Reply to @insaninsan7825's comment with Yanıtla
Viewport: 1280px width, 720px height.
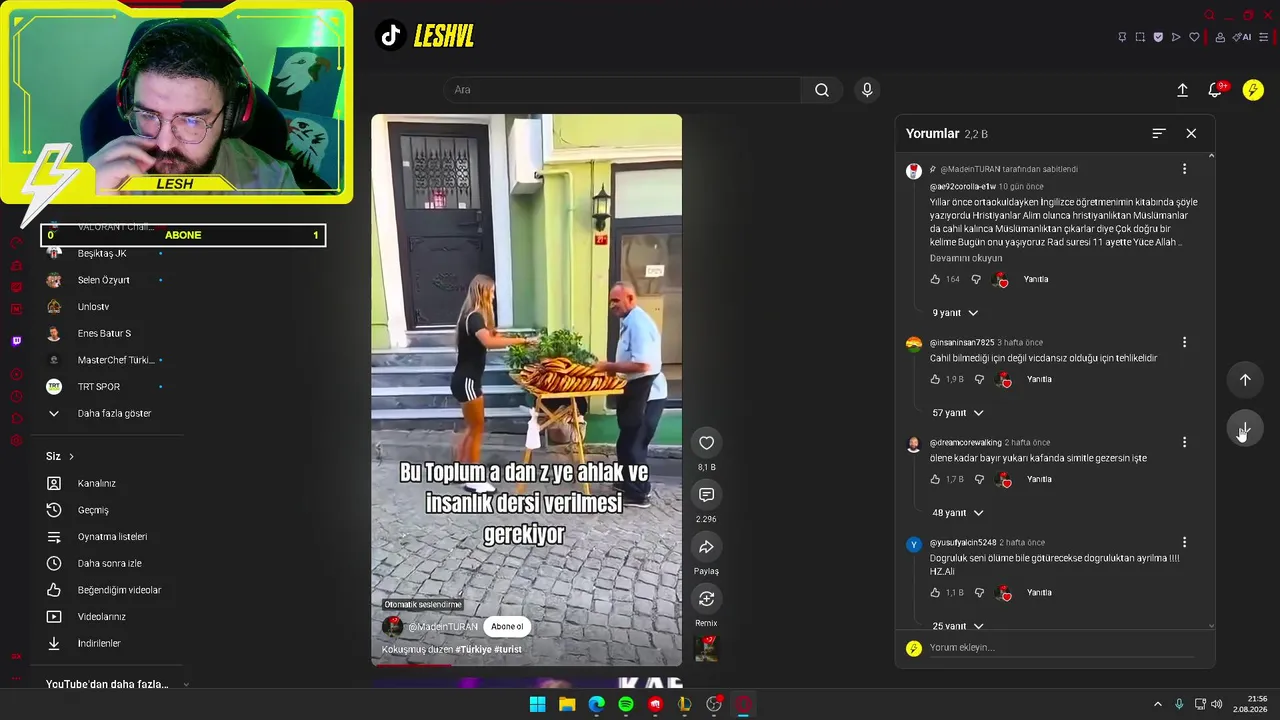coord(1039,380)
